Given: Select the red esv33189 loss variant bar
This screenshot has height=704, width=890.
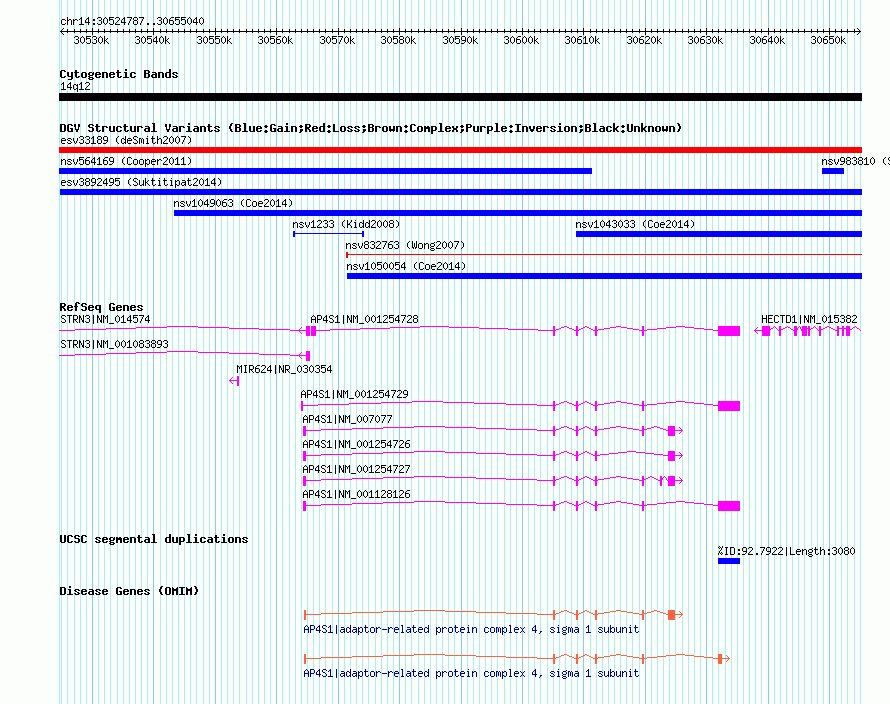Looking at the screenshot, I should pyautogui.click(x=460, y=150).
